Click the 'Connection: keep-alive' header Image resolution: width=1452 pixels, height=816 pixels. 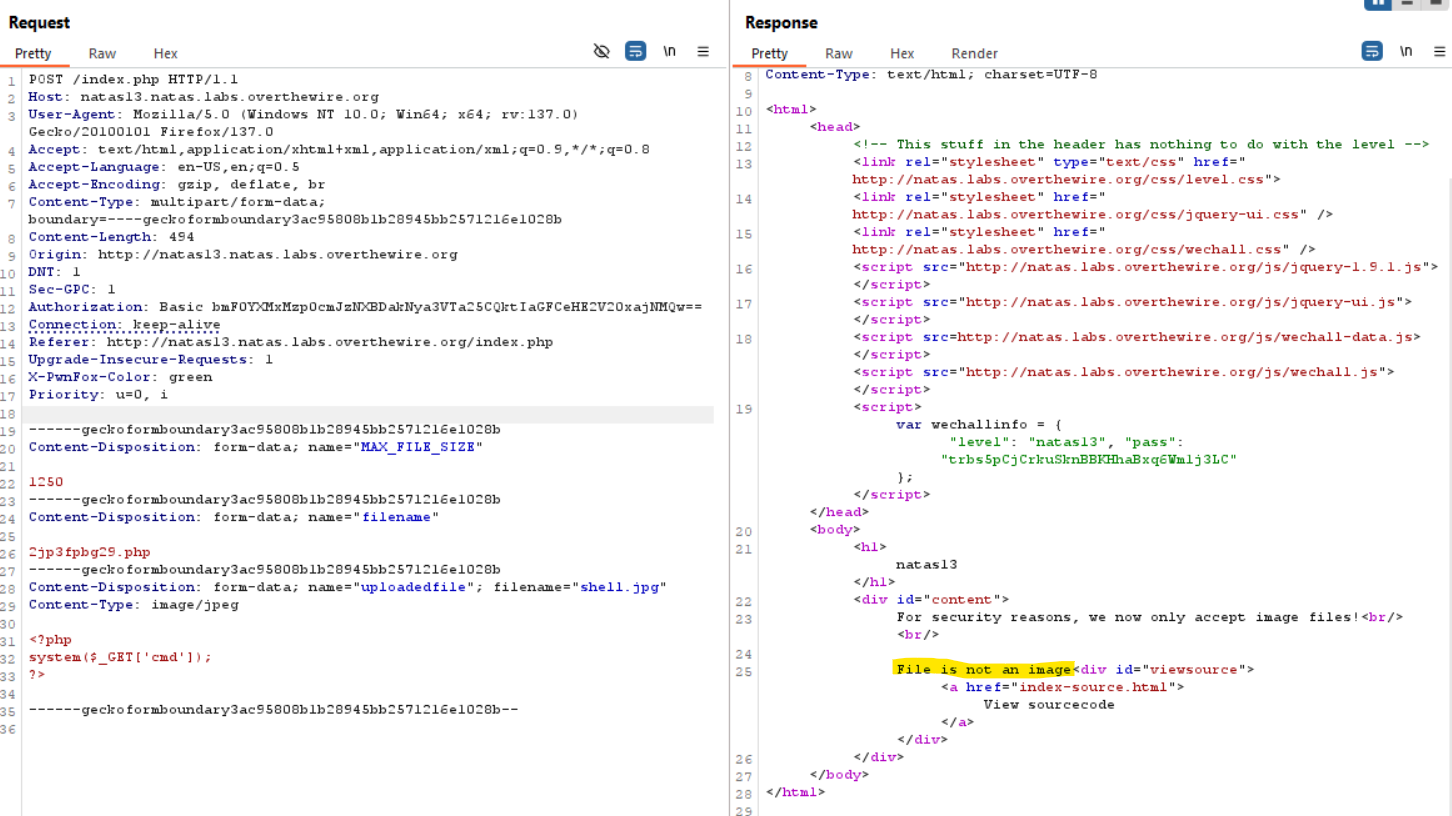point(124,324)
